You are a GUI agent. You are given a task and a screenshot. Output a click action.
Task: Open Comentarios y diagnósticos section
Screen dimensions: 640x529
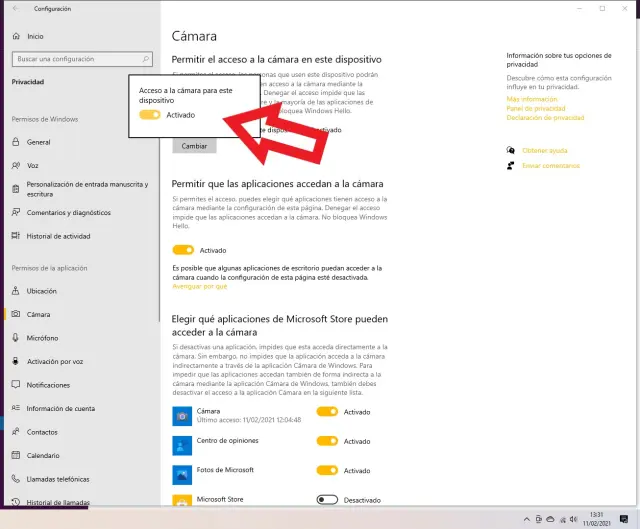click(68, 213)
